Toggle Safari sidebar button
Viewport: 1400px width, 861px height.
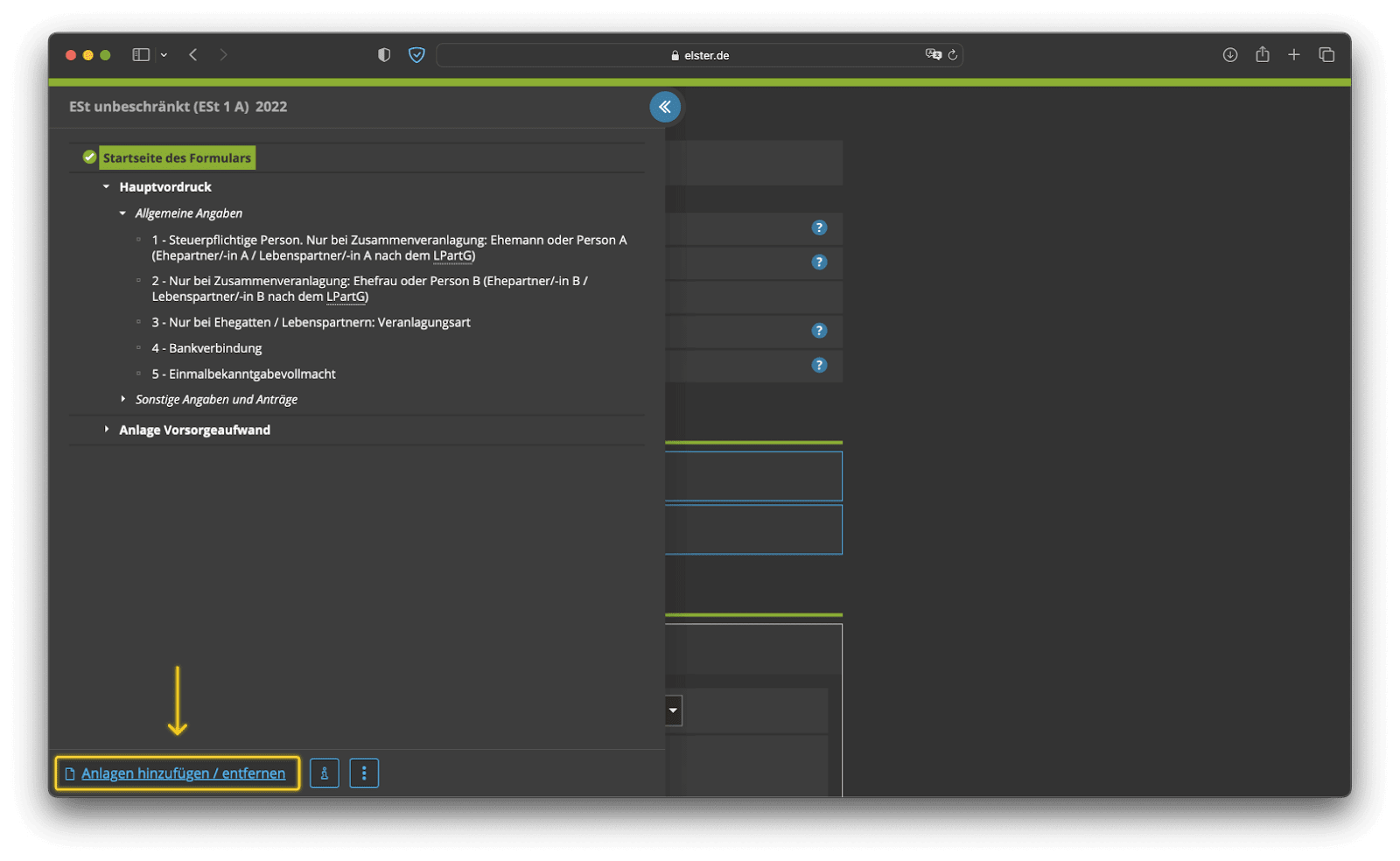click(141, 54)
